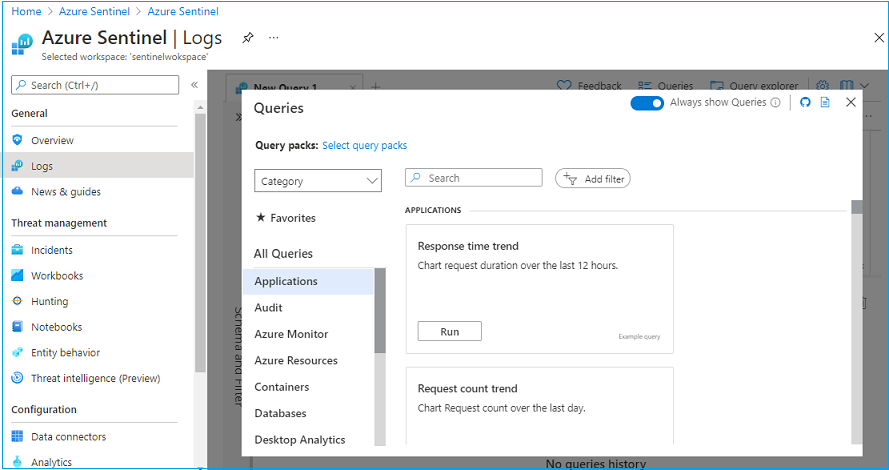This screenshot has height=470, width=889.
Task: Select the Applications category
Action: click(308, 281)
